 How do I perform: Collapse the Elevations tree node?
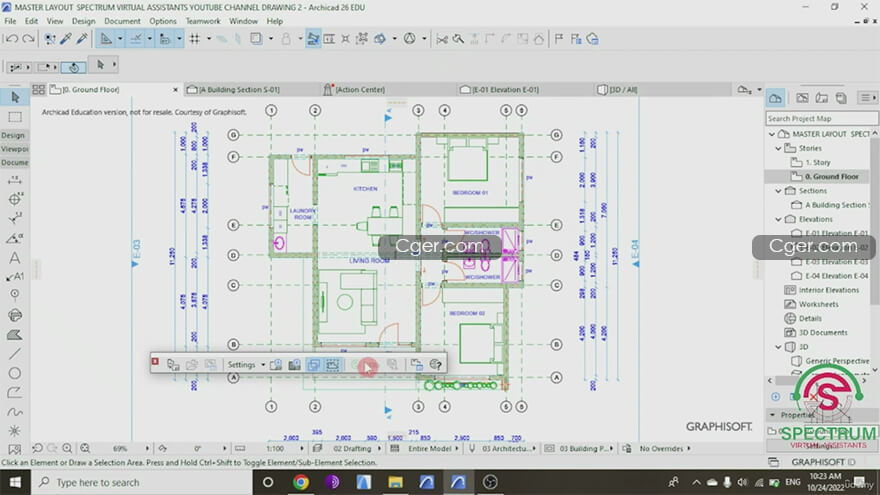point(778,219)
